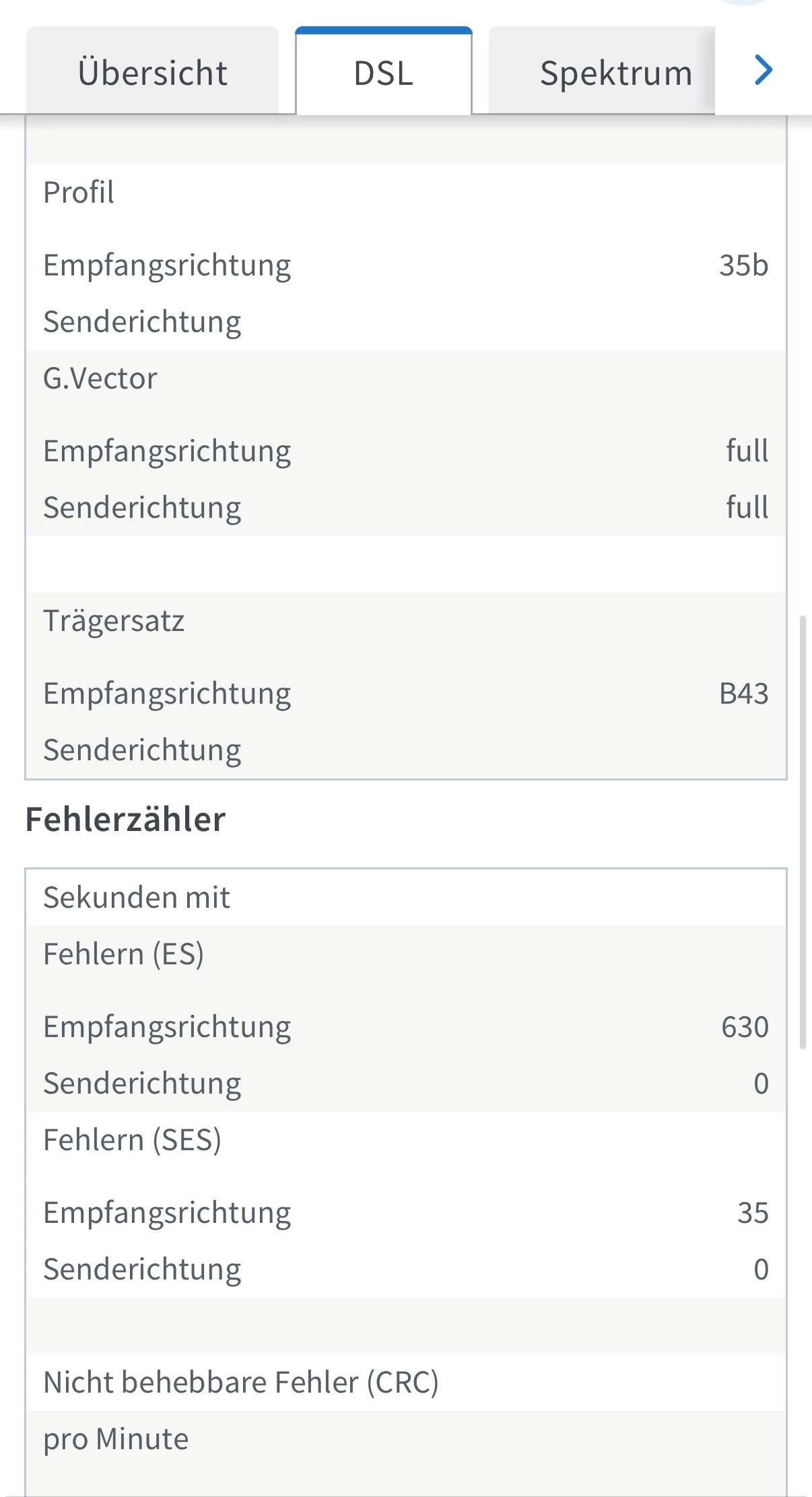Image resolution: width=812 pixels, height=1497 pixels.
Task: Click G.Vector Empfangsrichtung value full
Action: pos(747,451)
